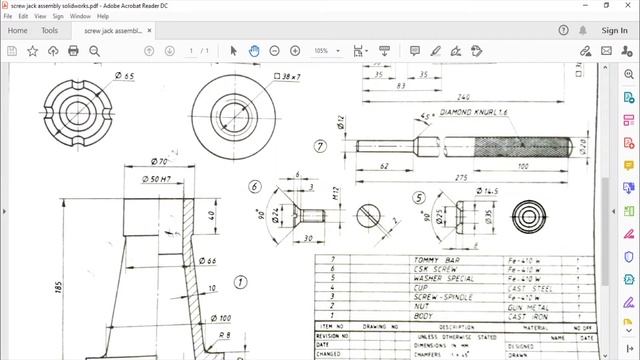Open the Combine Files sidebar tool

[629, 188]
